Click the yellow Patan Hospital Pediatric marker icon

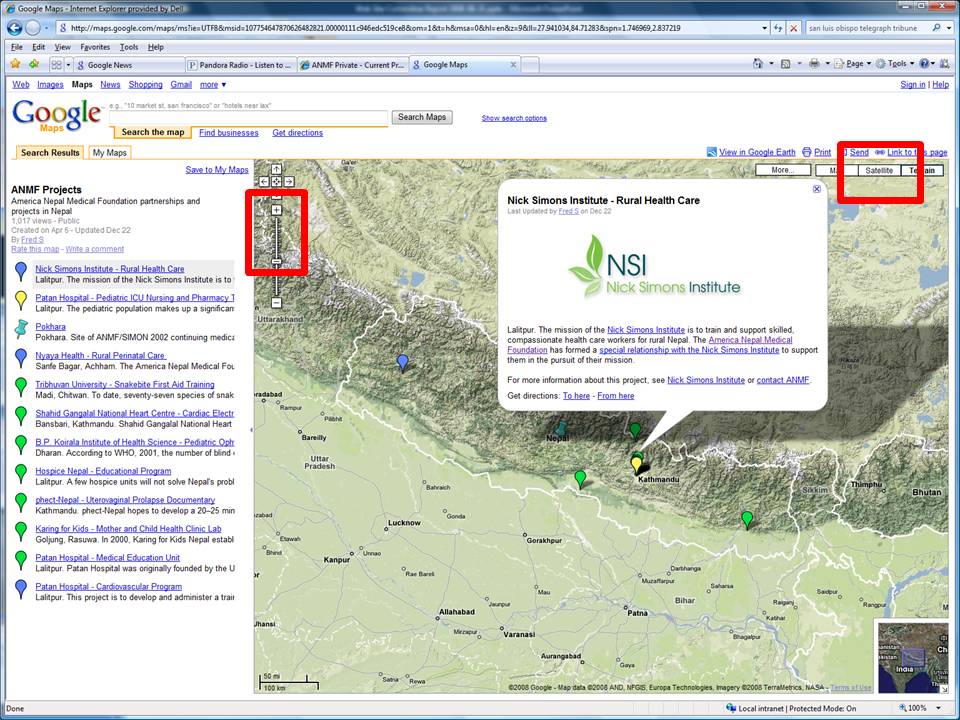point(21,299)
